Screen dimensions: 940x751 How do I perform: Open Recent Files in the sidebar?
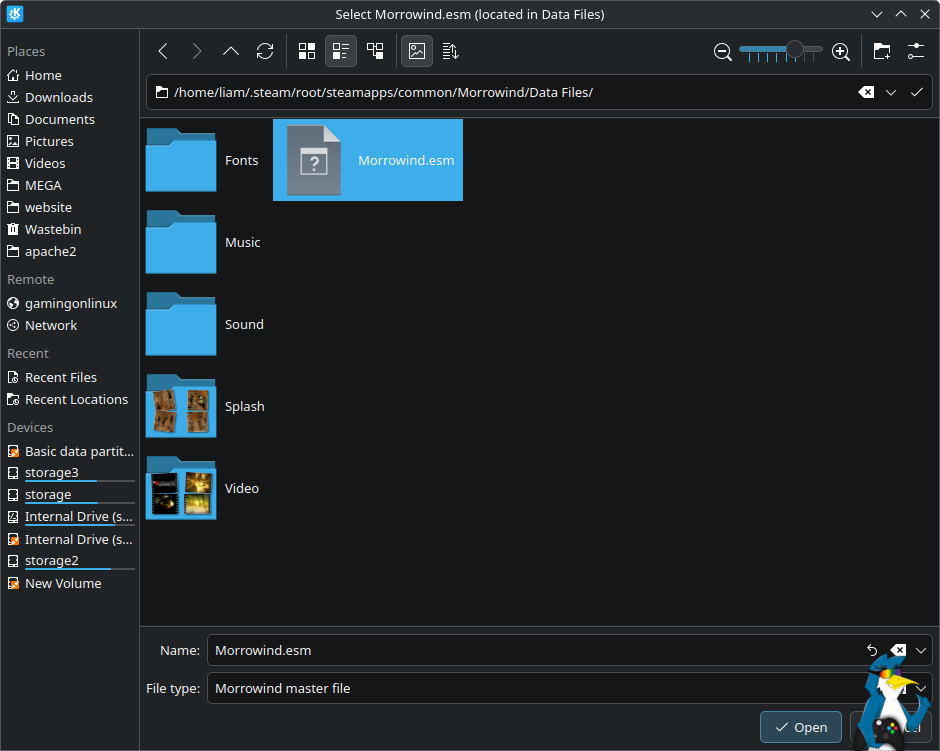point(60,377)
